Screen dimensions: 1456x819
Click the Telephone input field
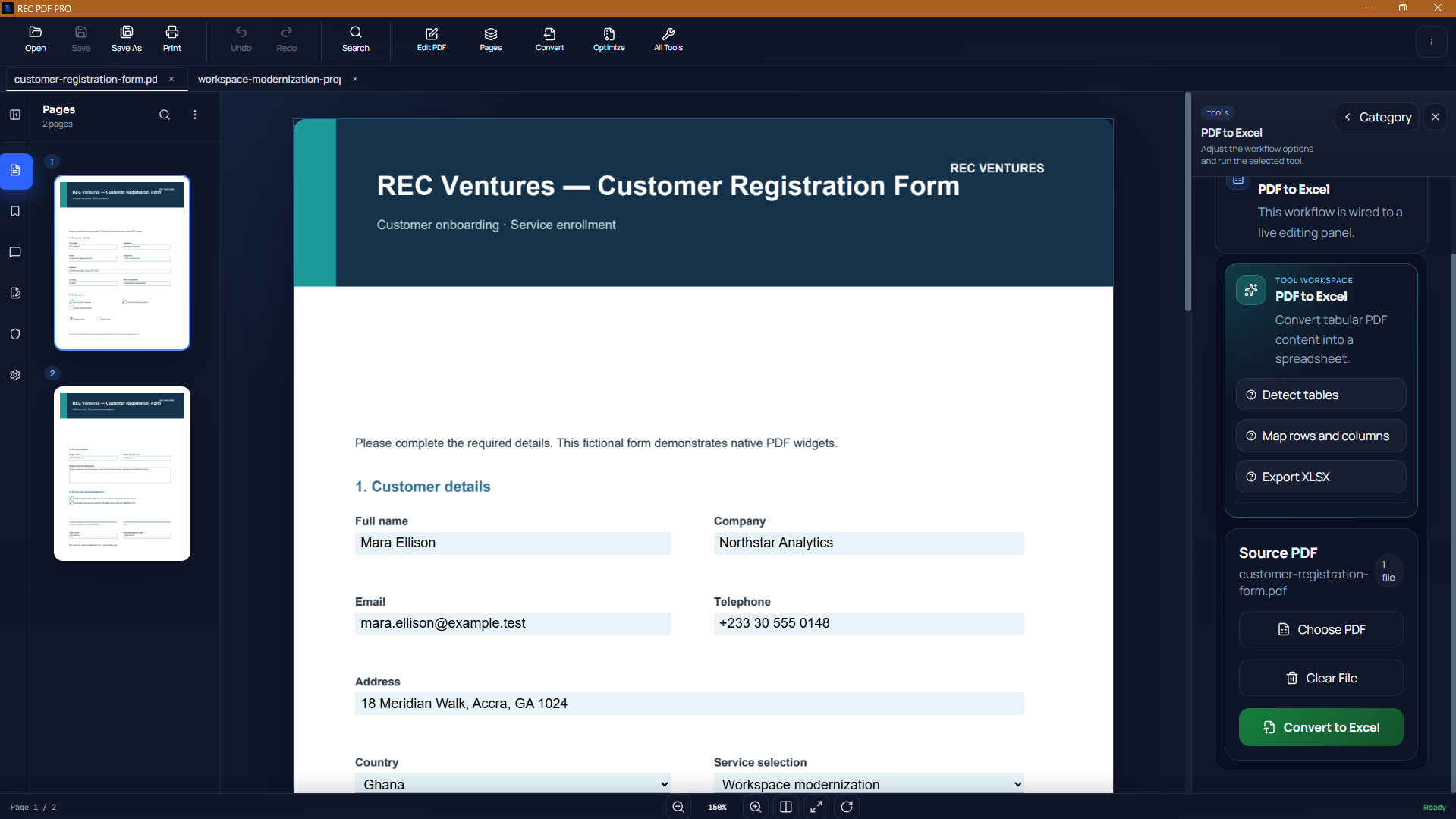pos(869,623)
